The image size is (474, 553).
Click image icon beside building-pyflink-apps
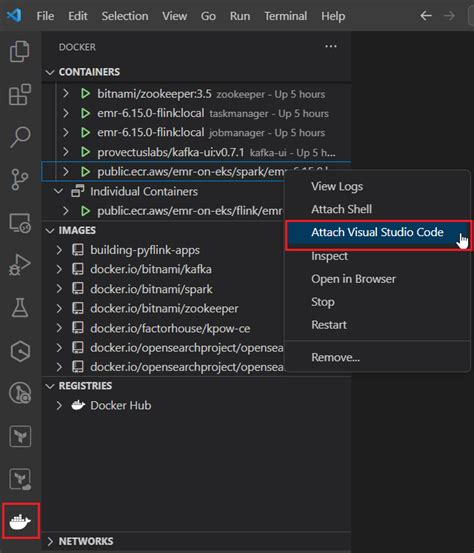click(x=78, y=250)
